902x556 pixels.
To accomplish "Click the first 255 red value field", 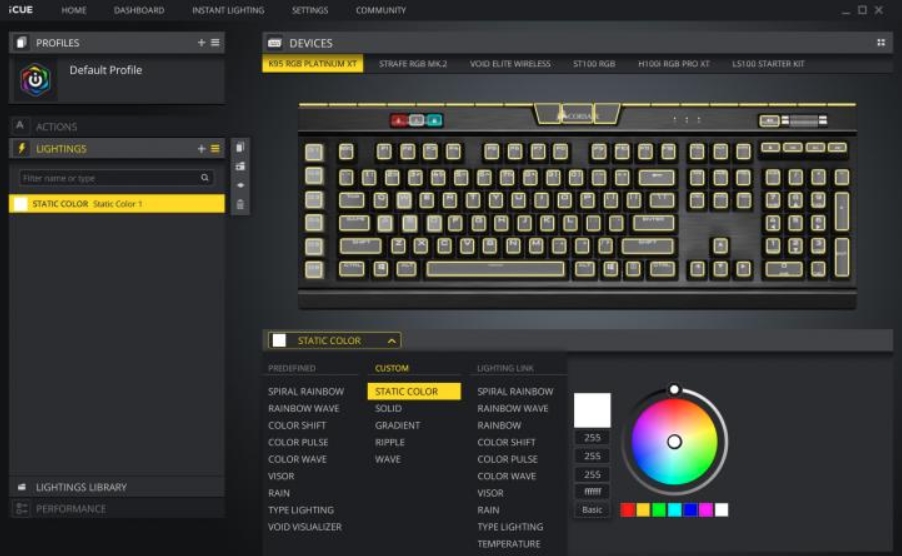I will click(592, 438).
